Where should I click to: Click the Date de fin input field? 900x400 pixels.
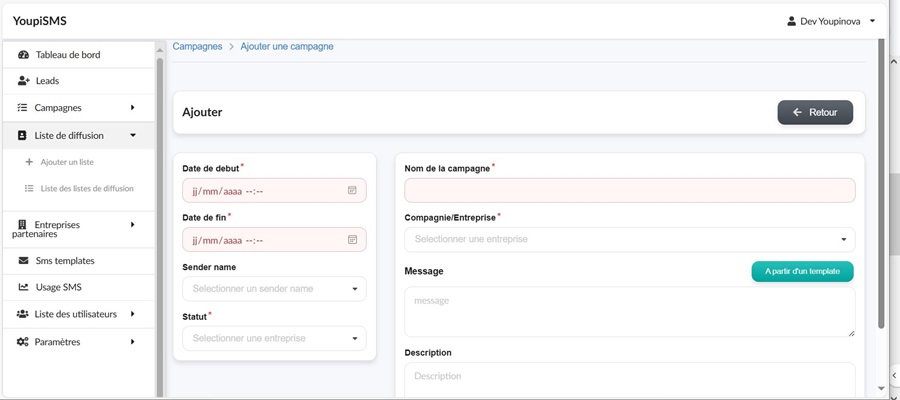click(x=274, y=239)
